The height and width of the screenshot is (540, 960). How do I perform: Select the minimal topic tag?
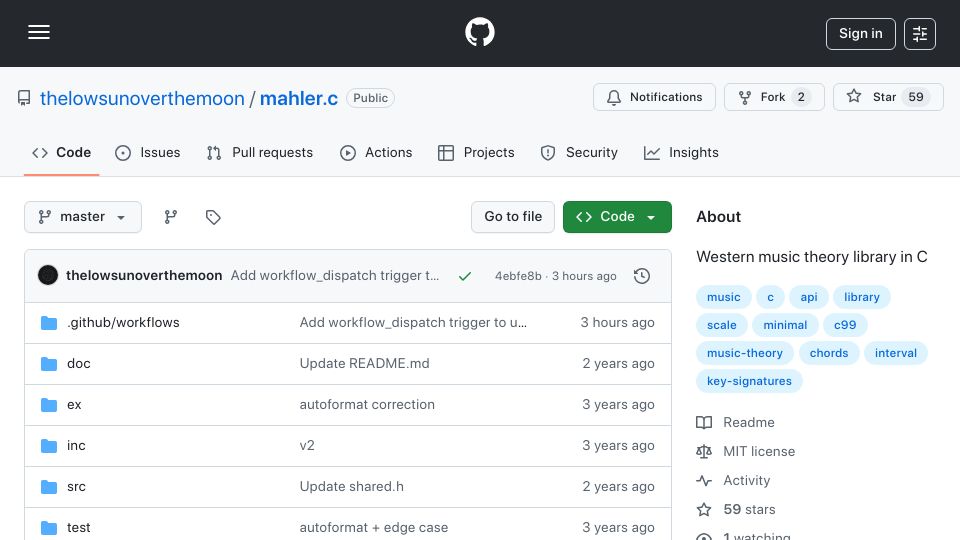point(785,325)
